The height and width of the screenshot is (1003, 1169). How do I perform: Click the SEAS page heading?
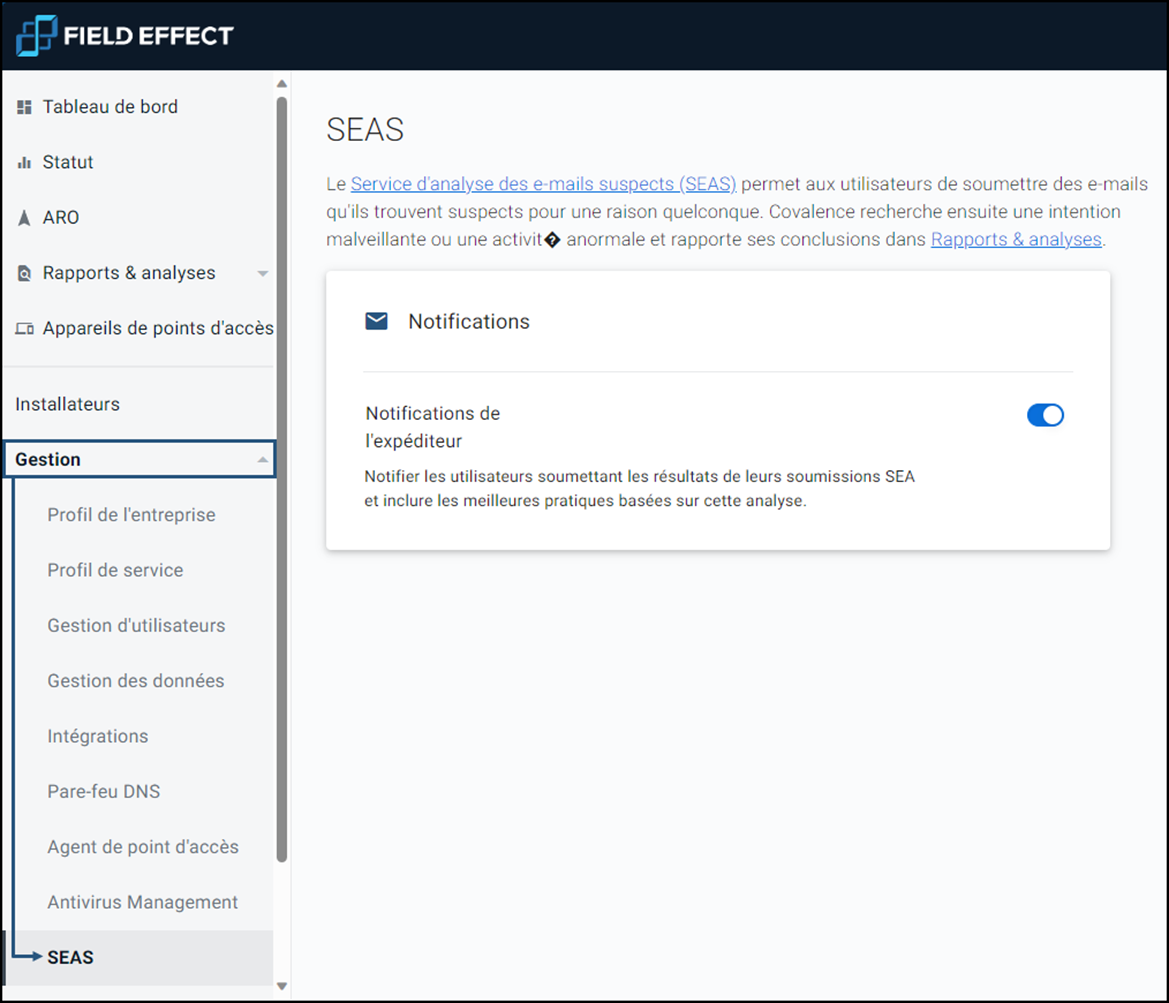pyautogui.click(x=365, y=130)
